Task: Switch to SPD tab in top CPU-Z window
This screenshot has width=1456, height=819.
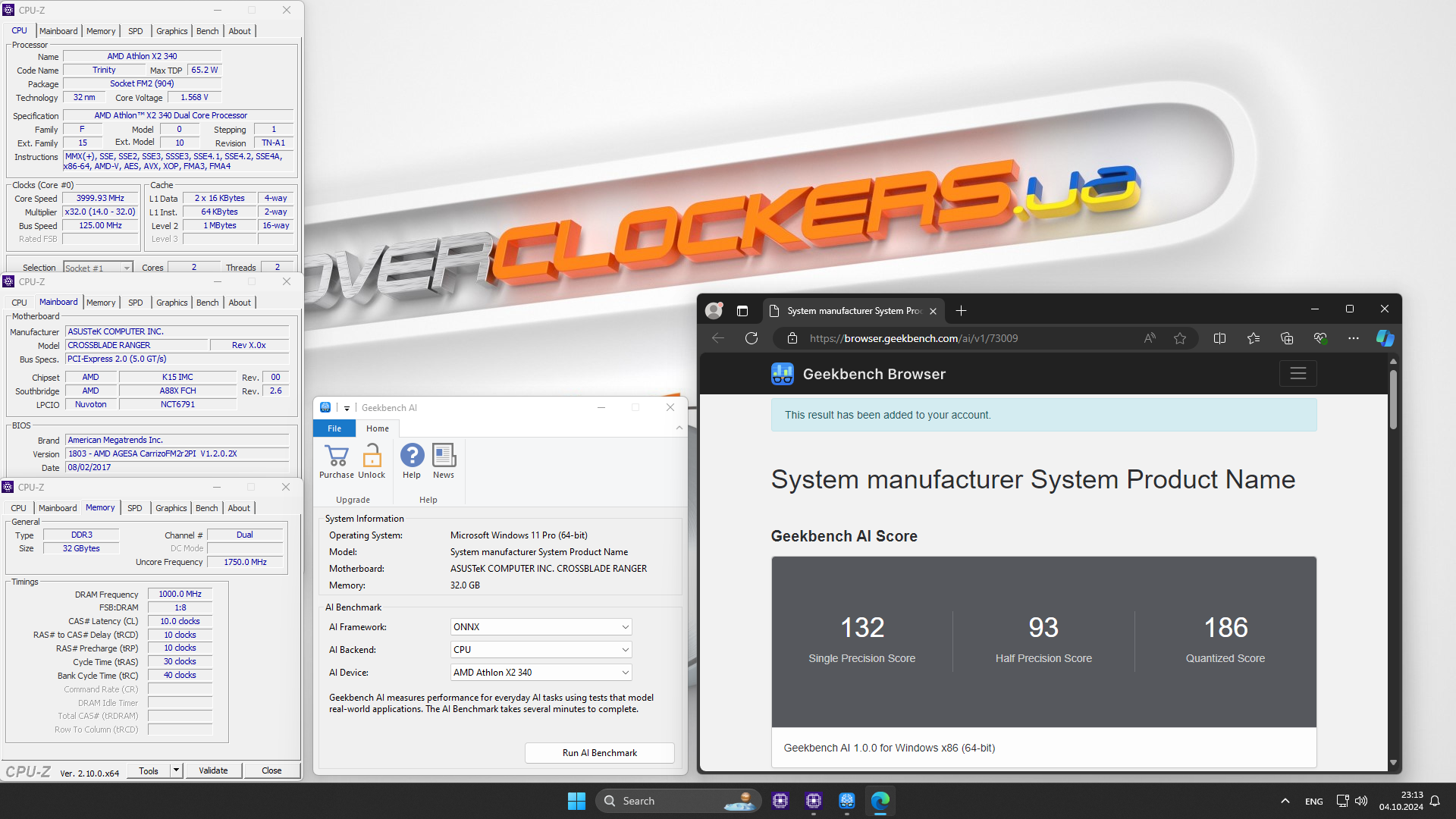Action: [x=136, y=31]
